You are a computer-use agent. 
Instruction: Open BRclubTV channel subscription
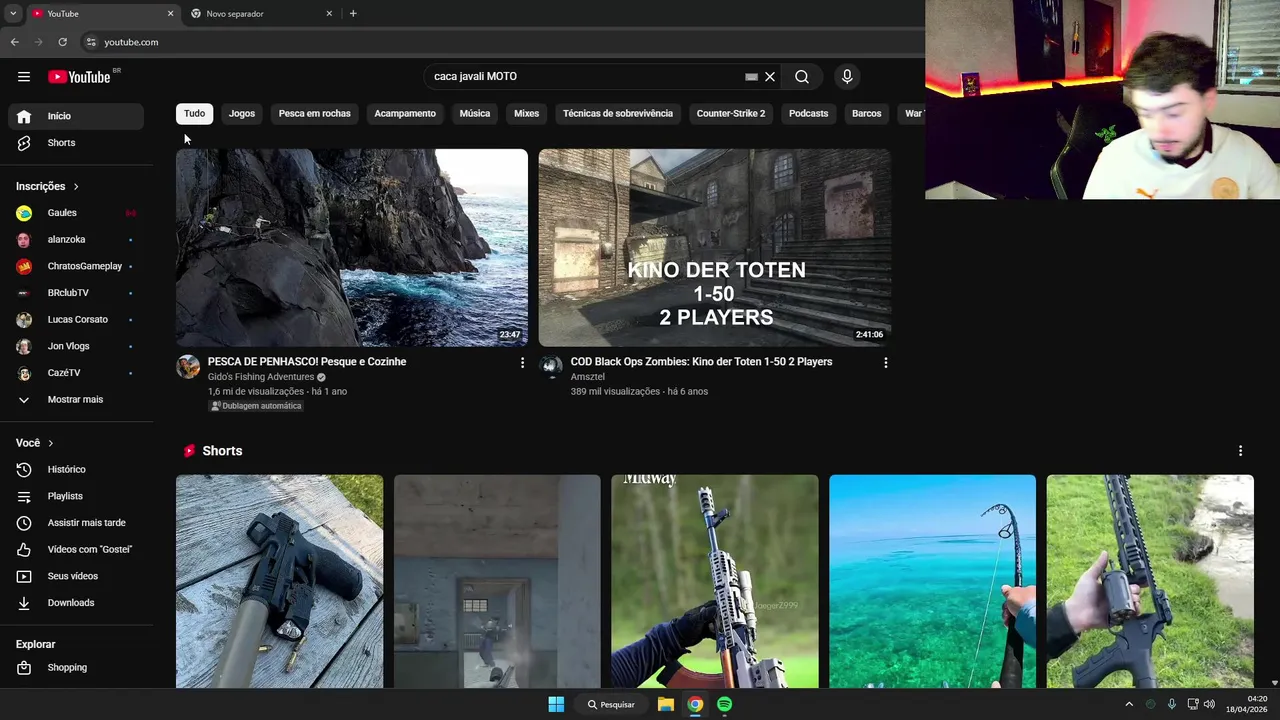[76, 293]
